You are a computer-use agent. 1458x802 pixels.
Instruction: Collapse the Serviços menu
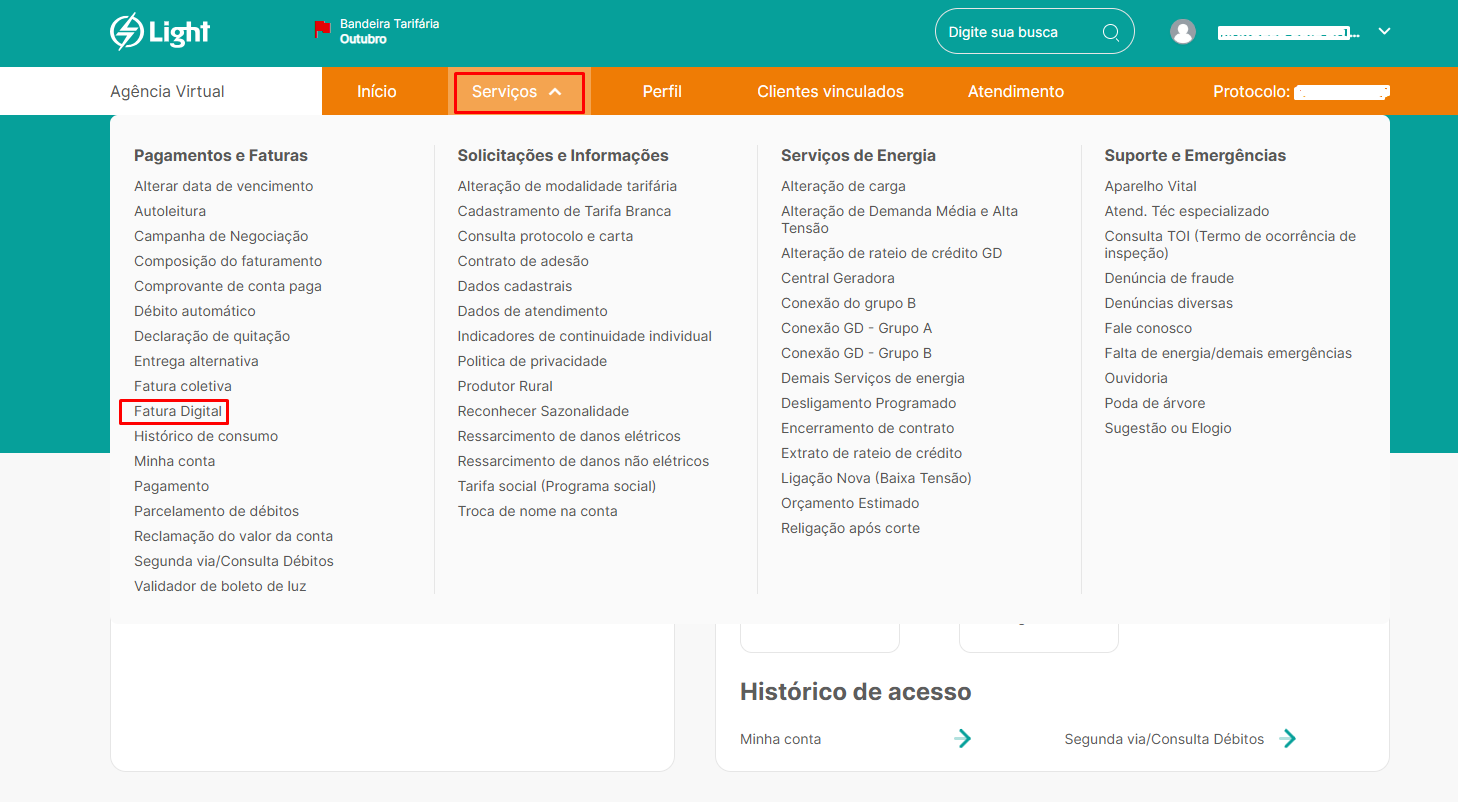tap(518, 92)
